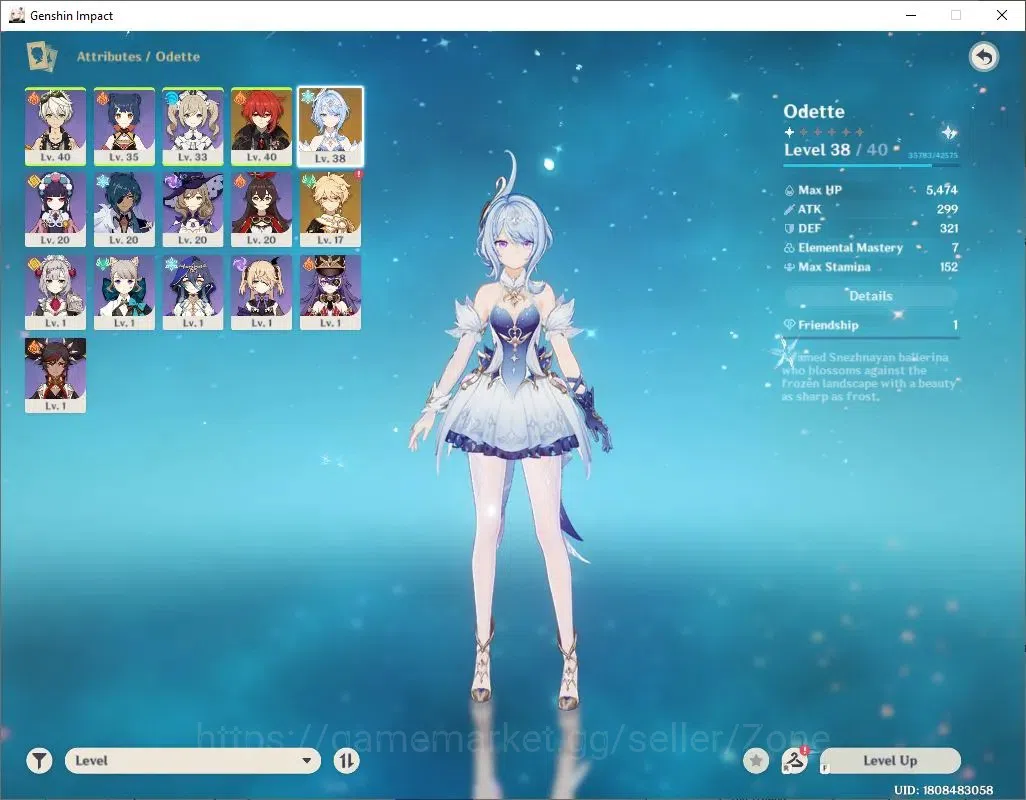The height and width of the screenshot is (800, 1026).
Task: Click the character star rarity row
Action: 824,132
